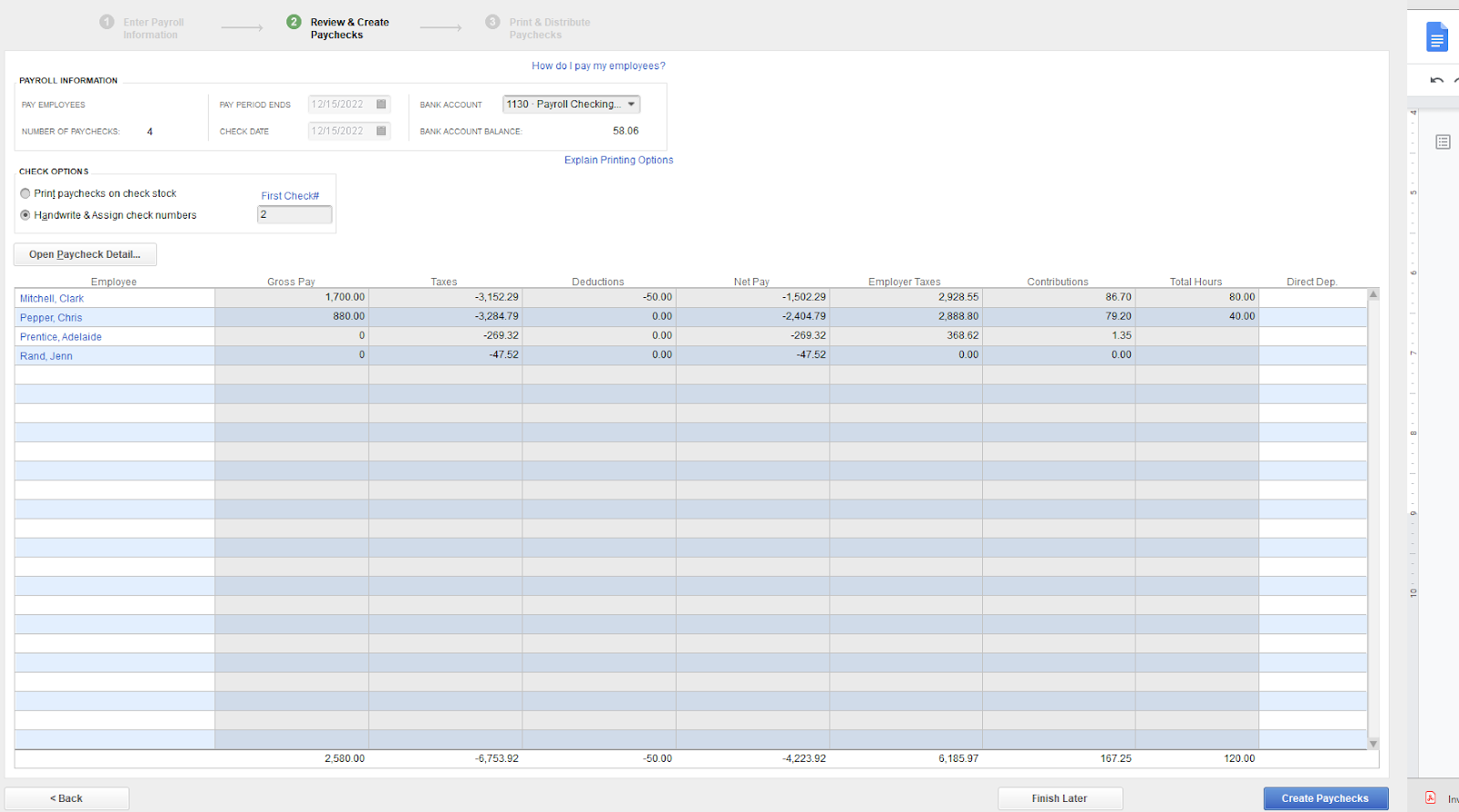Click the Net Pay column header

pyautogui.click(x=751, y=282)
